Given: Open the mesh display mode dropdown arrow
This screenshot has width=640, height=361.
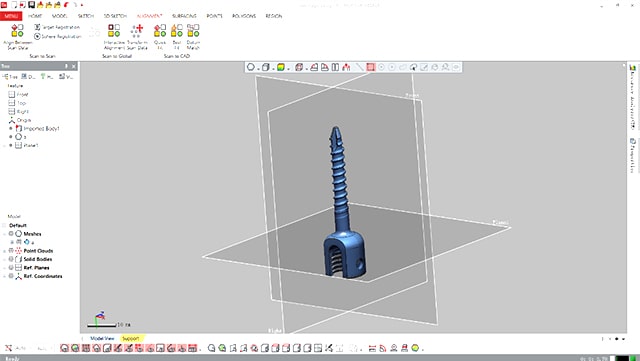Looking at the screenshot, I should (258, 69).
